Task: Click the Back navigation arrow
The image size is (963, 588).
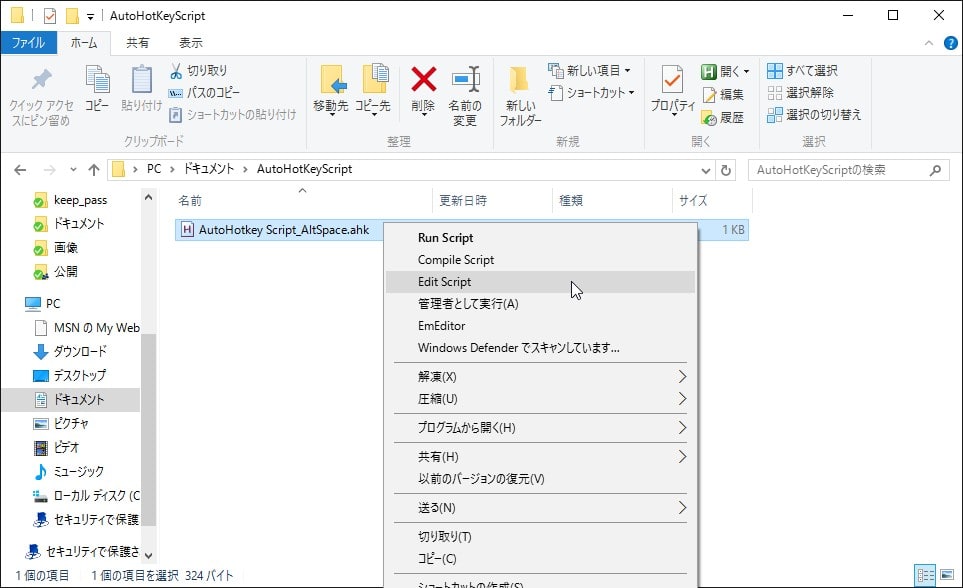Action: point(20,170)
